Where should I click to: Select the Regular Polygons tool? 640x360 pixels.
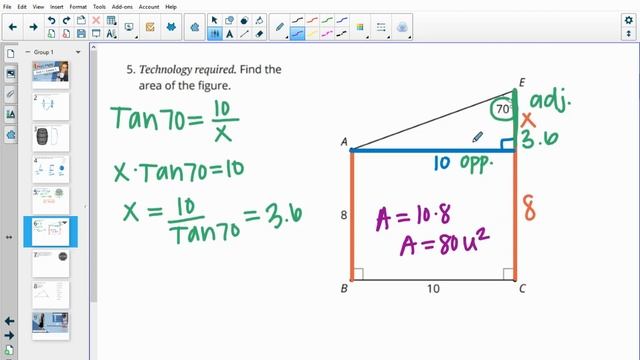244,20
